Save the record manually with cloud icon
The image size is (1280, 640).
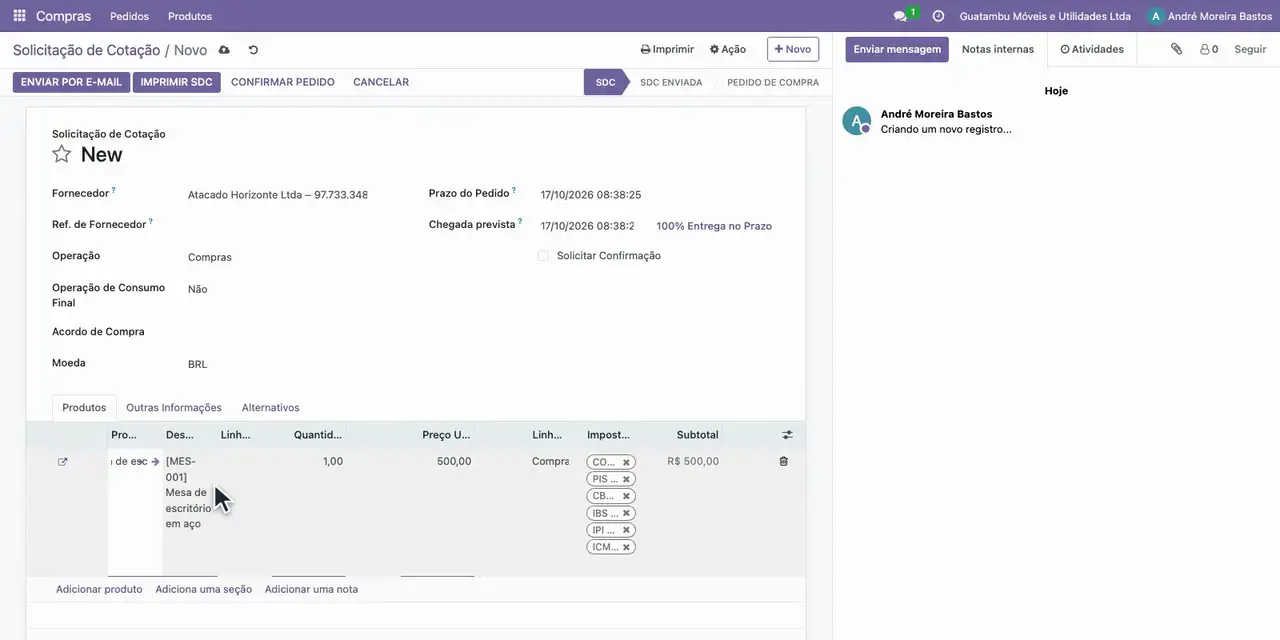pos(224,50)
